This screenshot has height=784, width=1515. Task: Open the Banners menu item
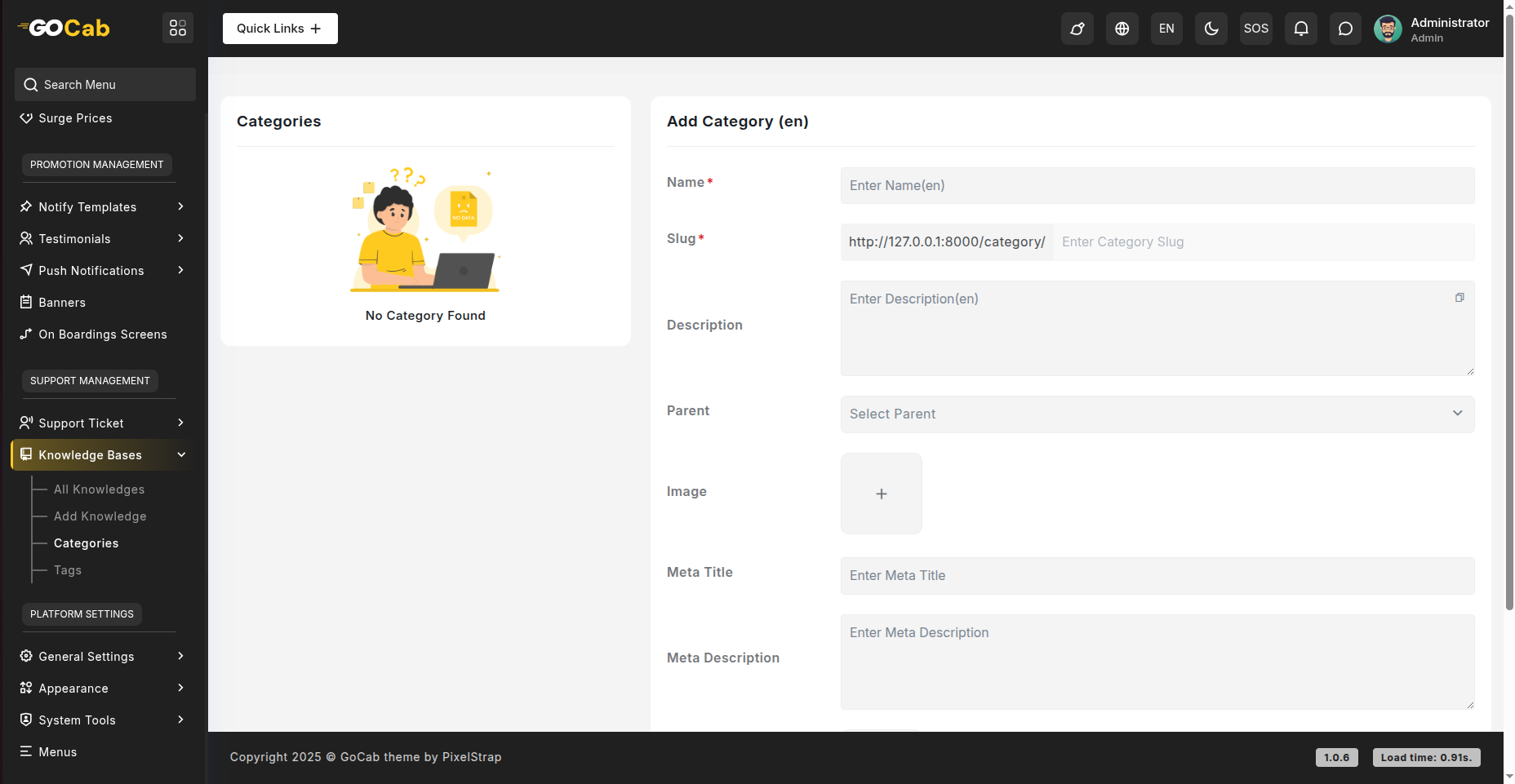62,303
